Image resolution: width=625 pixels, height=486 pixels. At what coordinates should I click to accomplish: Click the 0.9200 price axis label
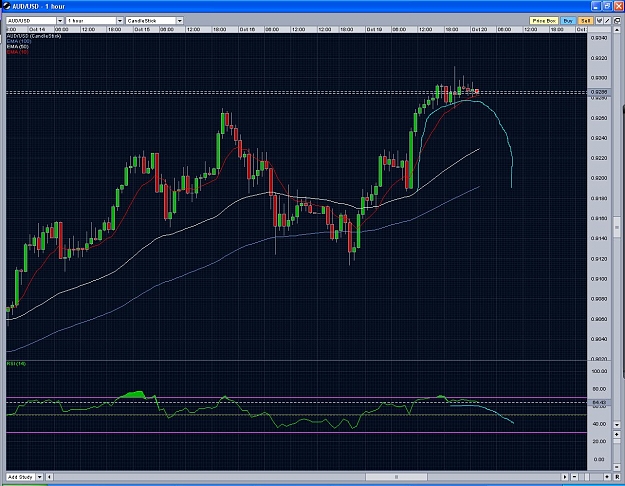pos(599,178)
